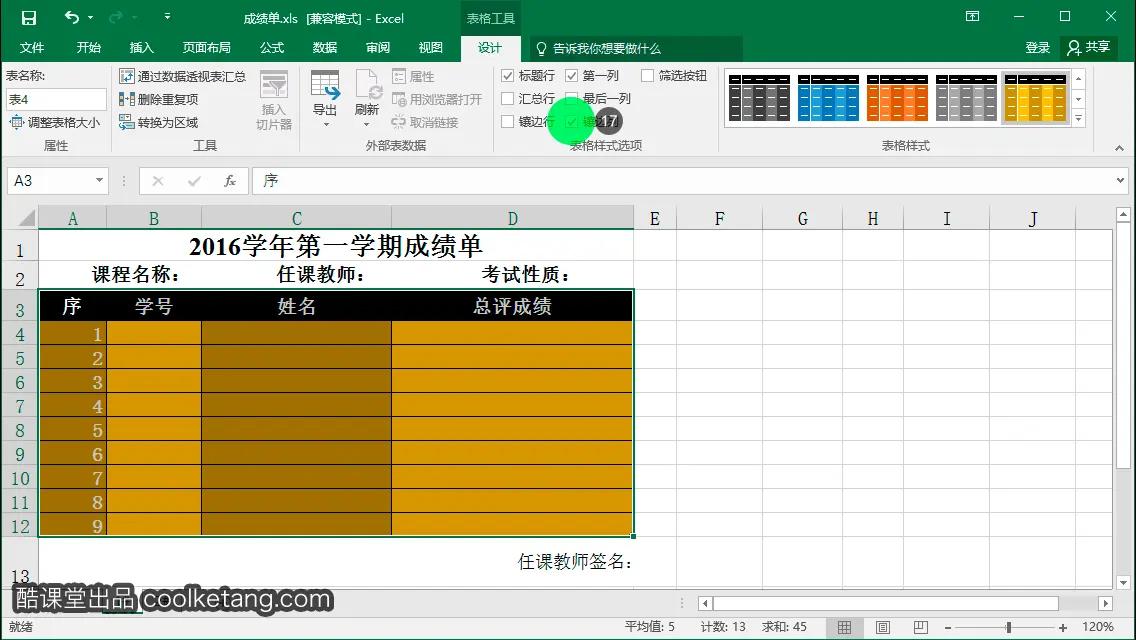Click the Enter checkmark in formula bar
This screenshot has width=1136, height=640.
tap(193, 181)
